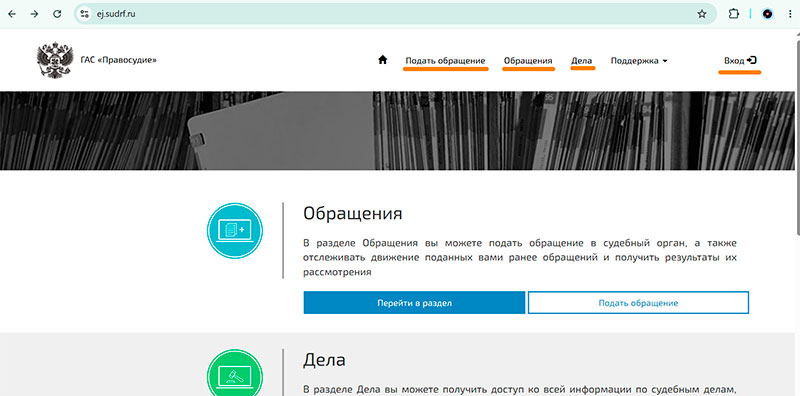Click the browser forward arrow
Viewport: 800px width, 396px height.
coord(34,14)
